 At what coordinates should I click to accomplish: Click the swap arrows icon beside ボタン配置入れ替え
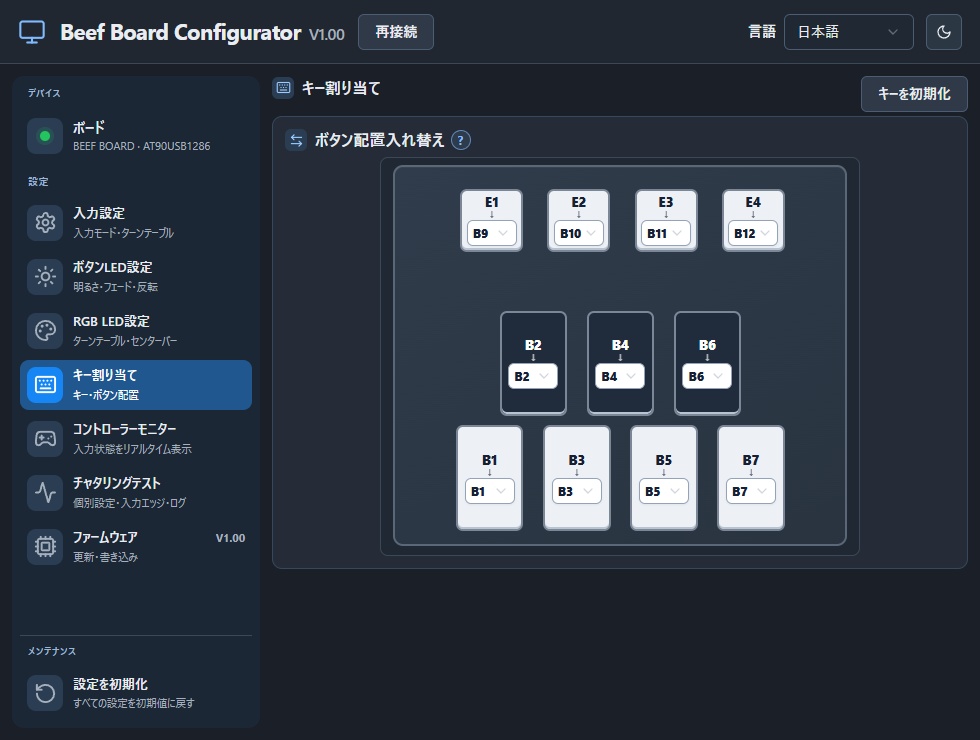[x=296, y=141]
